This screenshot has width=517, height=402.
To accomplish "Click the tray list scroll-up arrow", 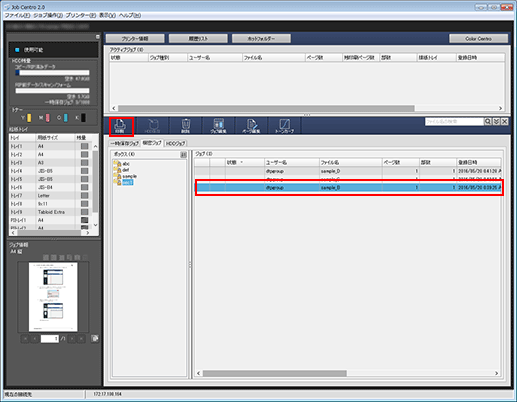I will [95, 146].
